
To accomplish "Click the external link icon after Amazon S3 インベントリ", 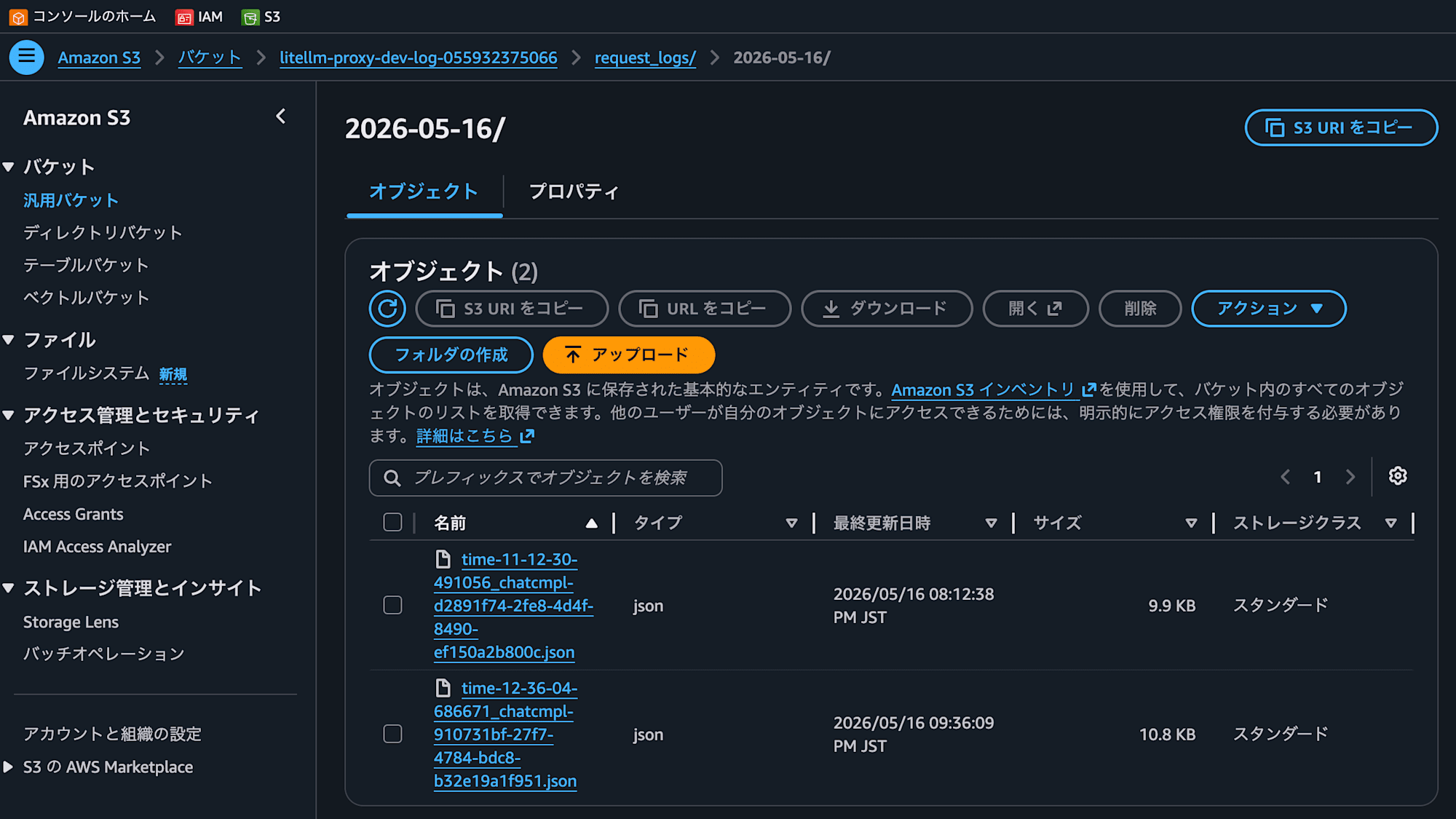I will tap(1089, 390).
